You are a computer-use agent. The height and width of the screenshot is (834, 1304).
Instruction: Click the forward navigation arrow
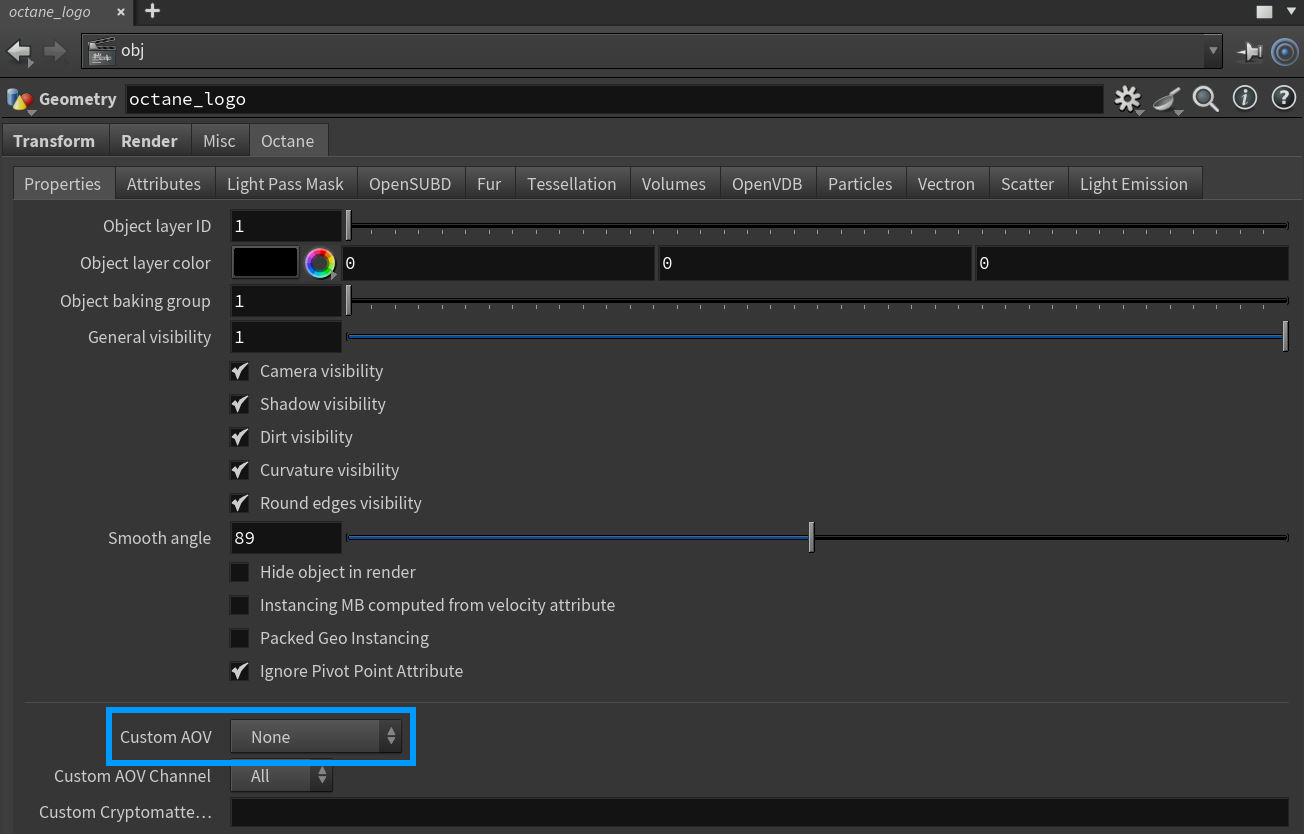54,51
